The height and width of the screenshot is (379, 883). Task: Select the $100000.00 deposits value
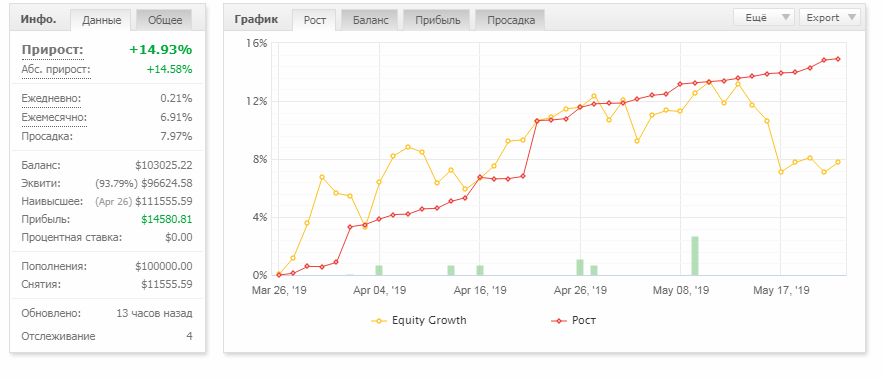[x=164, y=266]
